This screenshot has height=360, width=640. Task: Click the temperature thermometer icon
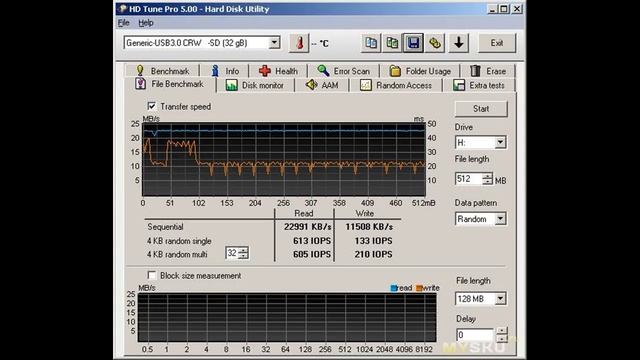[x=299, y=43]
